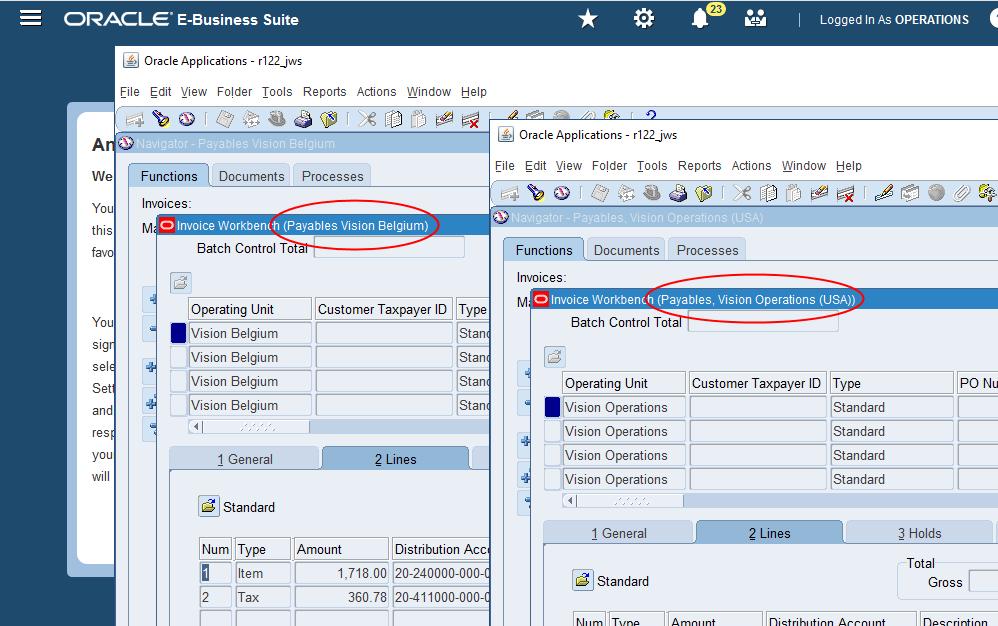Switch to Documents tab in USA Navigator
The height and width of the screenshot is (626, 998).
626,250
